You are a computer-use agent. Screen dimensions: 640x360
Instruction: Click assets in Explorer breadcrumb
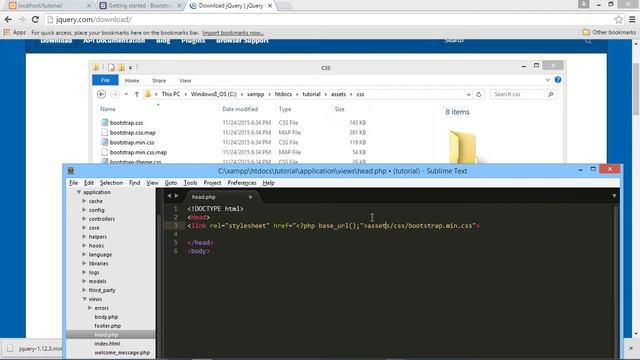coord(338,94)
